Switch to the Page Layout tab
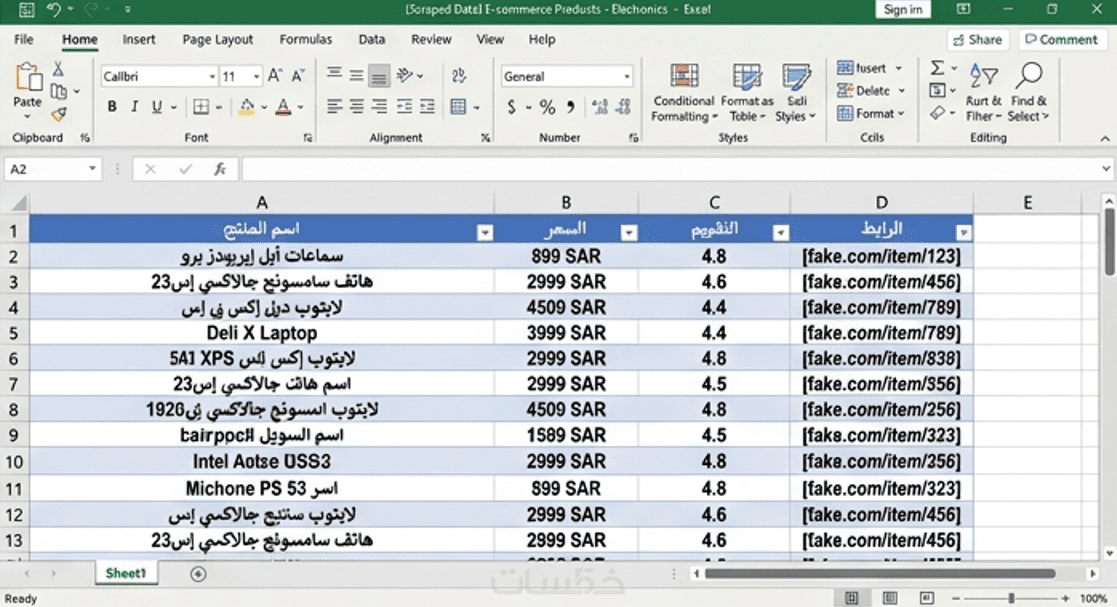 [217, 39]
